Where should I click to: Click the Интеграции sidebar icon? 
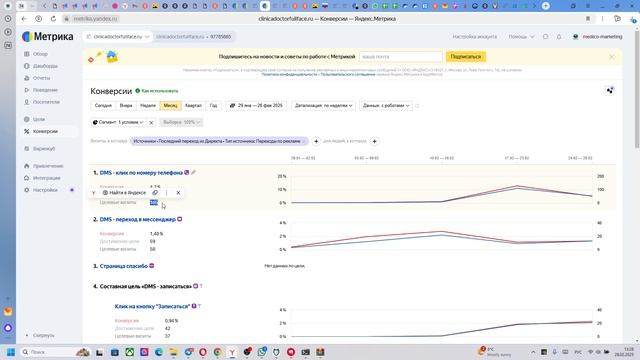click(x=27, y=178)
